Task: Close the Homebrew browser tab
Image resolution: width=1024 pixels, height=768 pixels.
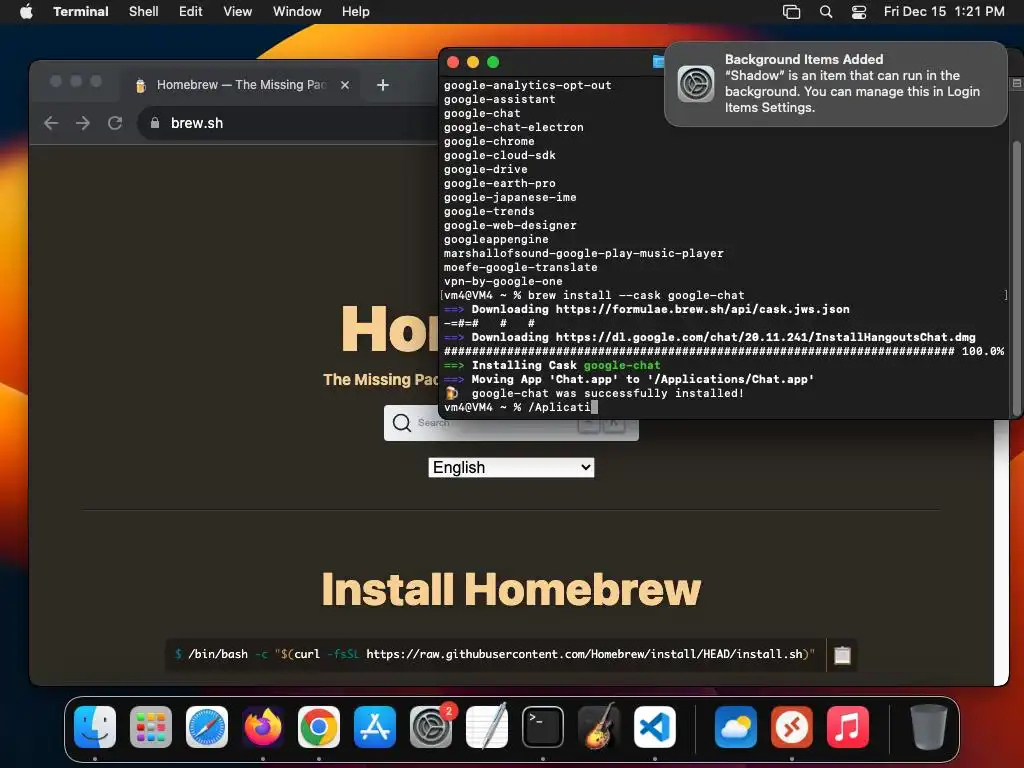Action: (x=345, y=85)
